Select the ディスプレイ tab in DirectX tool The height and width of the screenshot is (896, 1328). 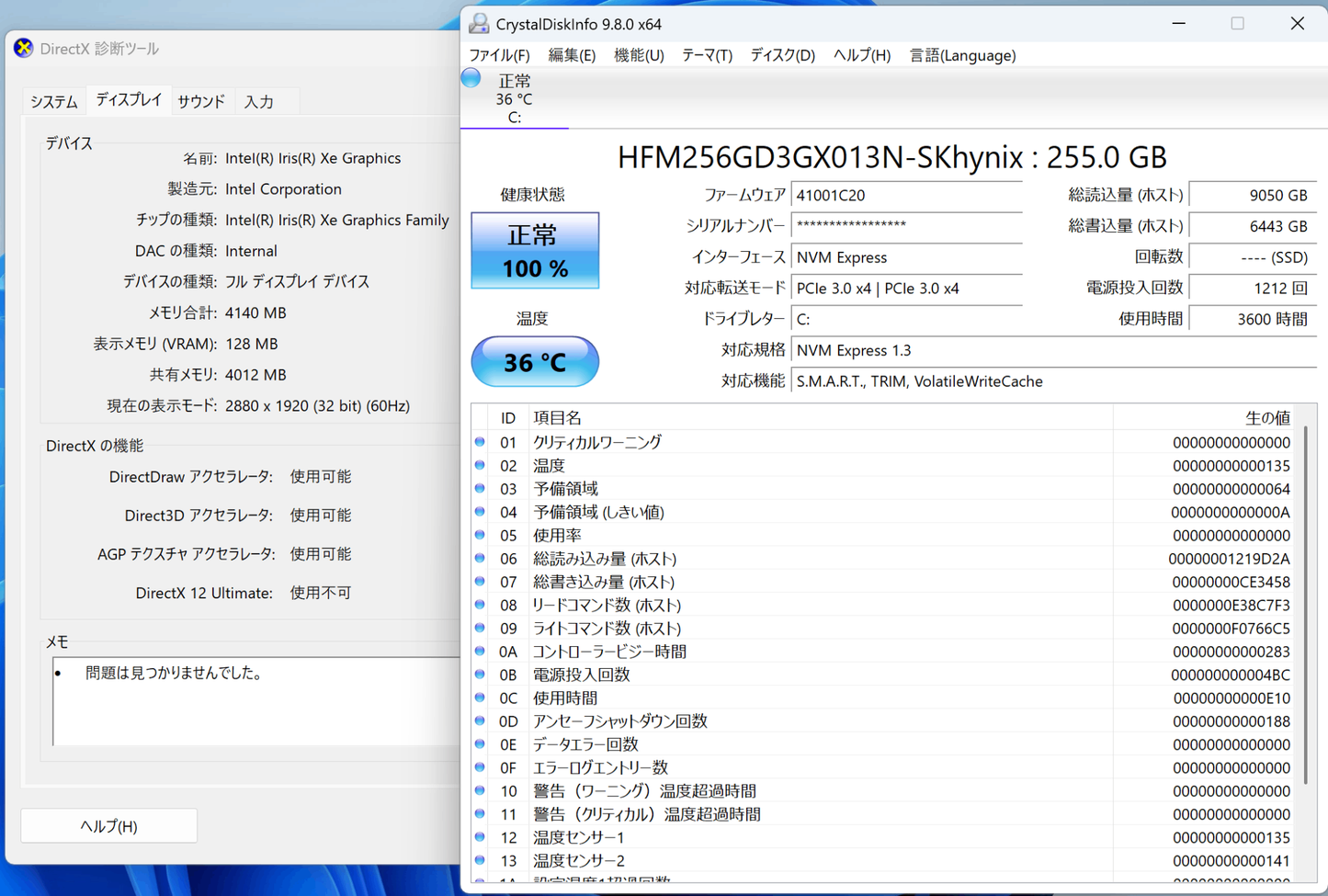click(129, 99)
